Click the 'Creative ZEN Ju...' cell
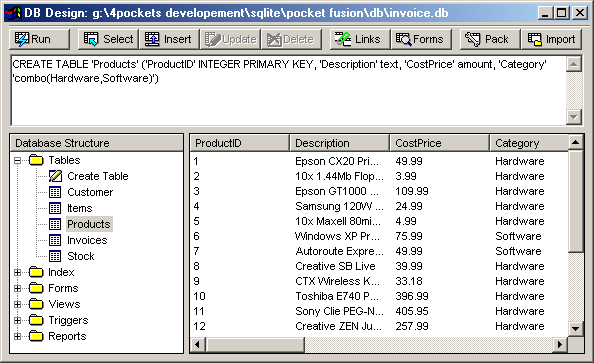The width and height of the screenshot is (594, 363). 338,326
